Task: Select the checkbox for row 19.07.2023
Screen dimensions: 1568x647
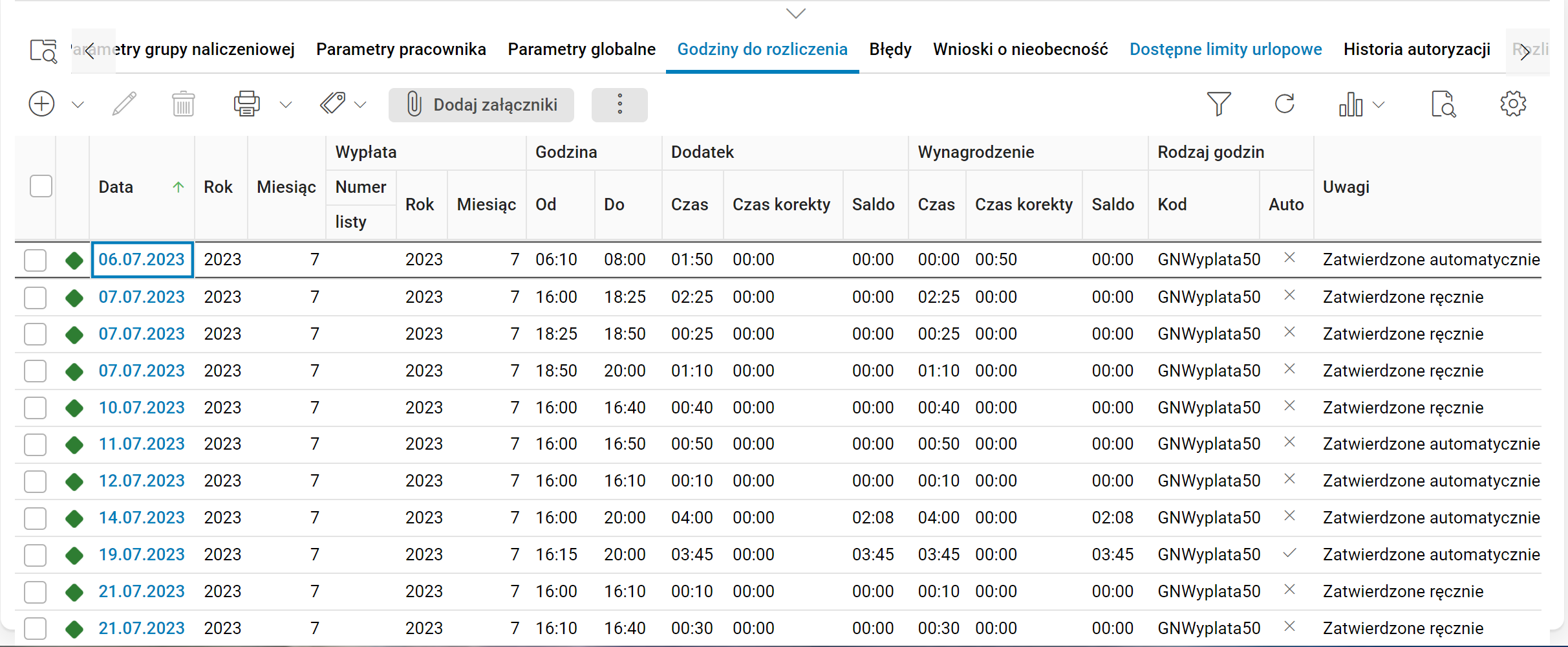Action: [x=35, y=555]
